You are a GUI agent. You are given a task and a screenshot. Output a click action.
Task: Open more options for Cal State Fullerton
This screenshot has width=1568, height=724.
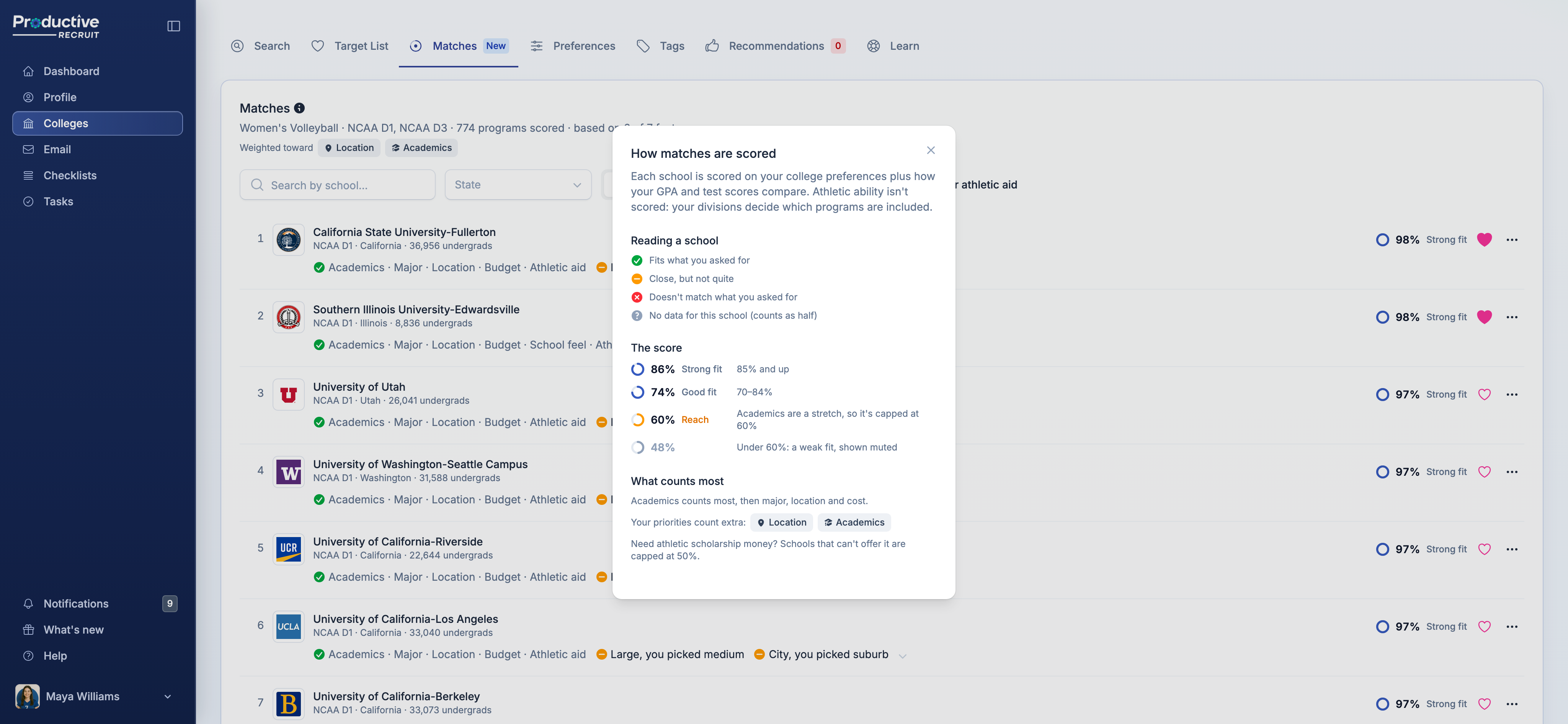pos(1512,240)
